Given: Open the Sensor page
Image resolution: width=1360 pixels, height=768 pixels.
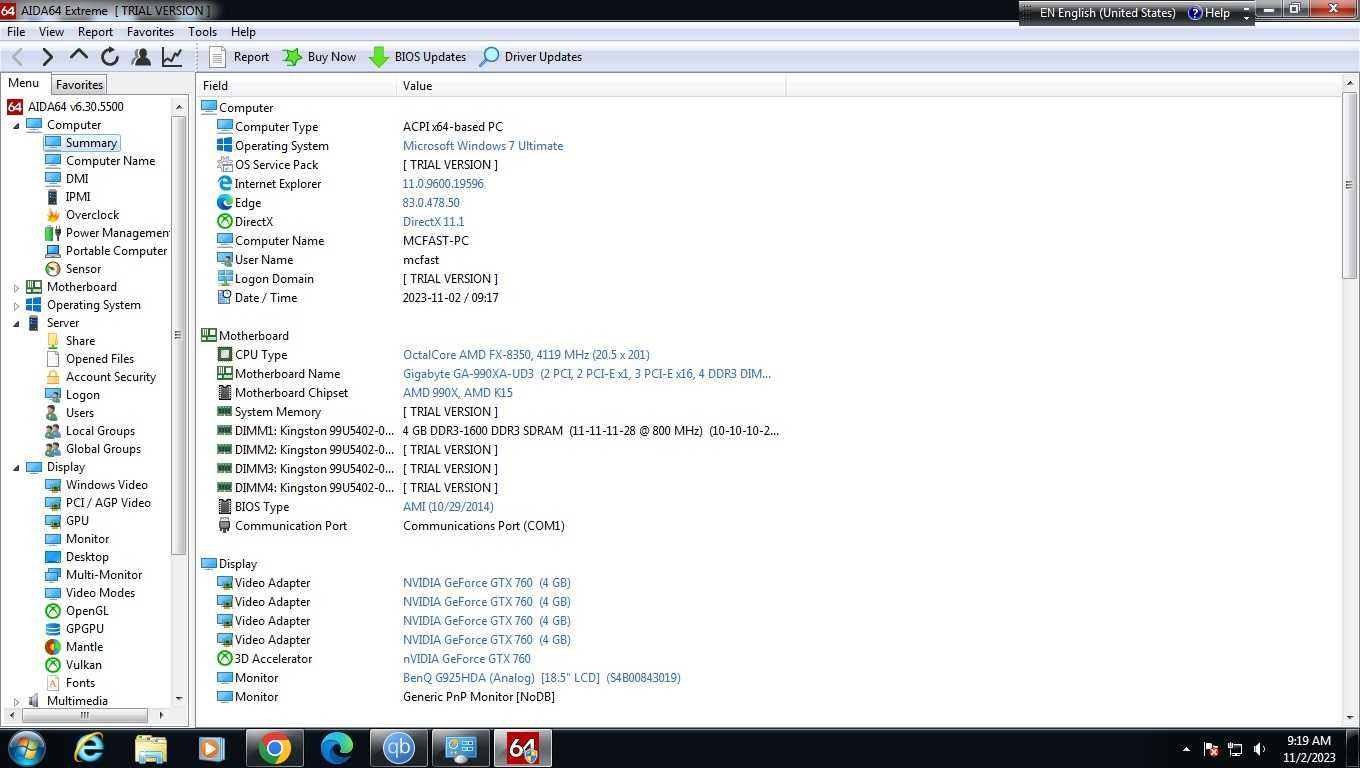Looking at the screenshot, I should coord(83,269).
